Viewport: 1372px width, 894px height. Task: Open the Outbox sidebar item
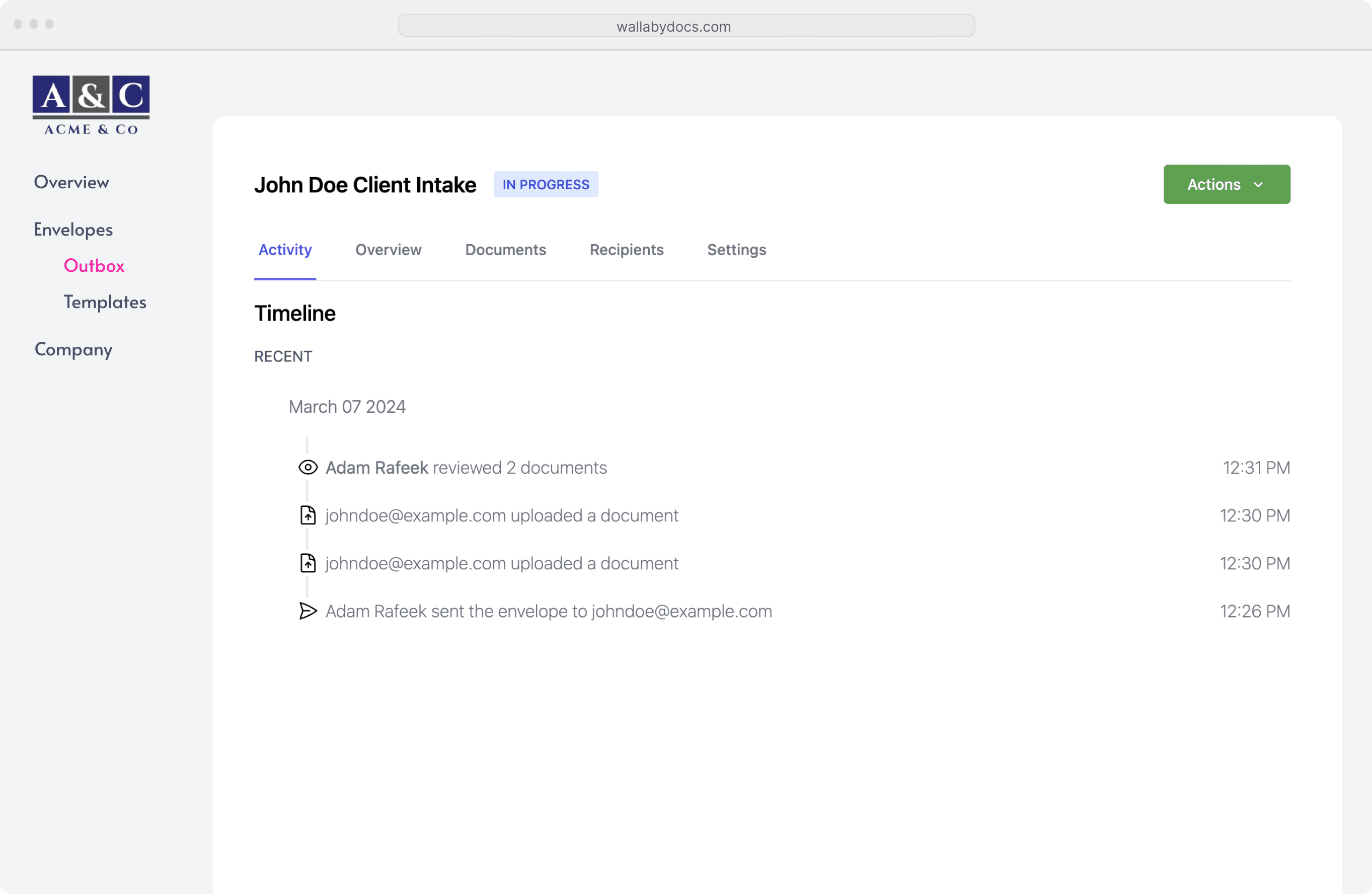point(94,266)
